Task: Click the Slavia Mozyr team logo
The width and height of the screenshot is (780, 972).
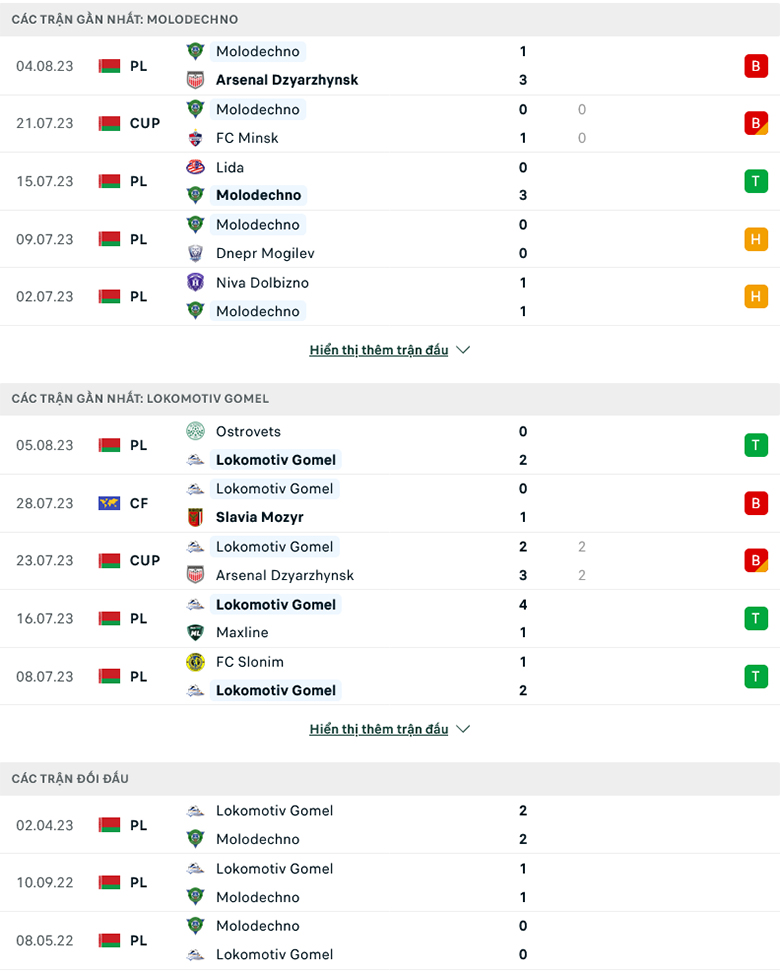Action: click(194, 518)
